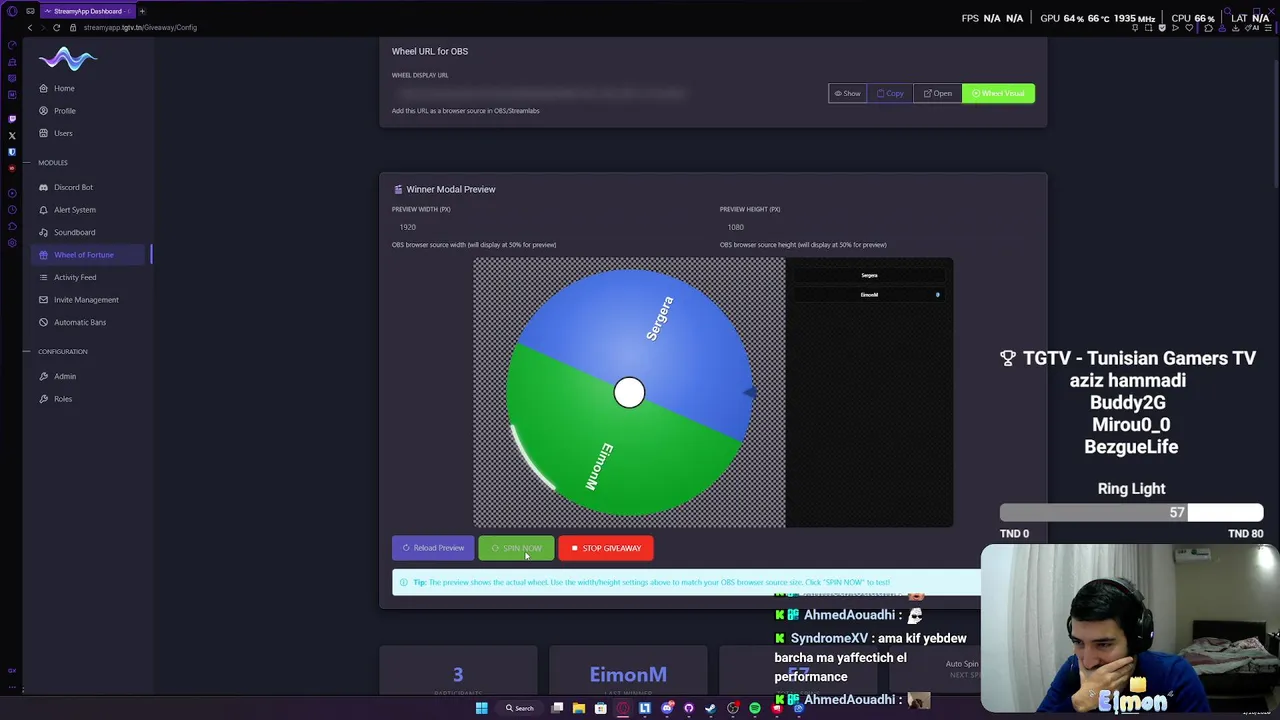
Task: Open Microsoft Store from the taskbar
Action: (x=600, y=708)
